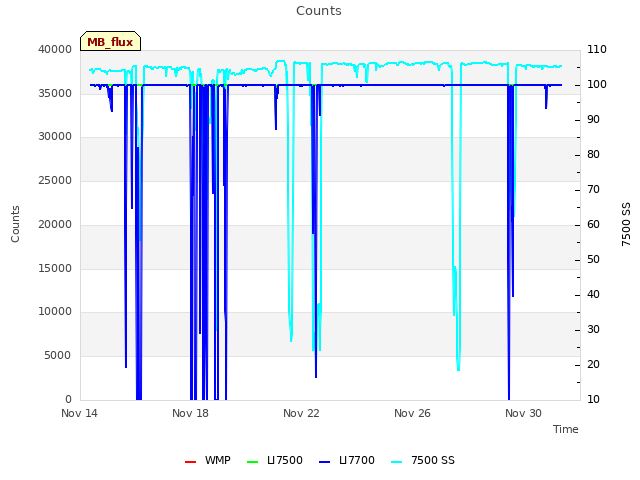The height and width of the screenshot is (480, 640).
Task: Click the 40000 left axis tick label
Action: point(55,49)
